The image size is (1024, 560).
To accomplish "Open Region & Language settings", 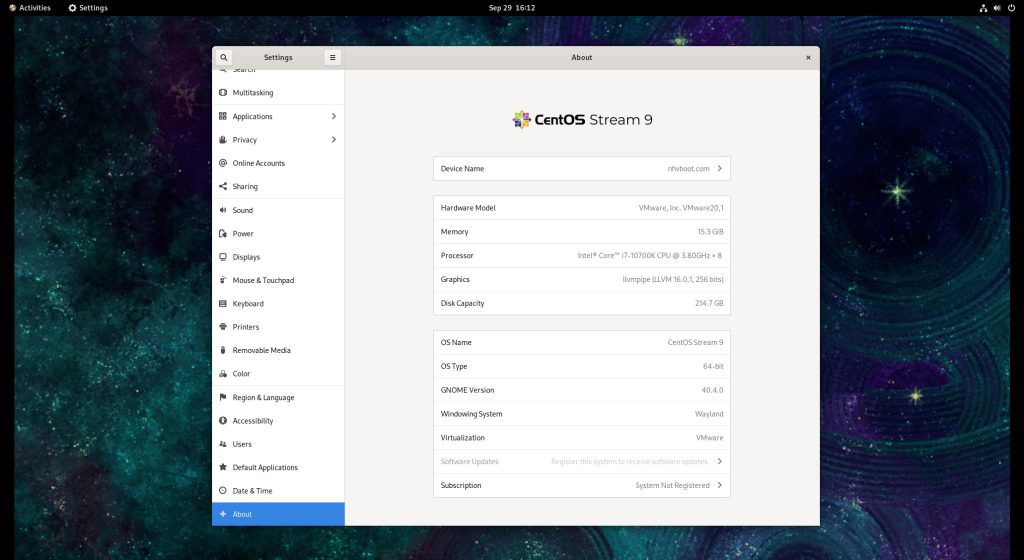I will (x=278, y=397).
